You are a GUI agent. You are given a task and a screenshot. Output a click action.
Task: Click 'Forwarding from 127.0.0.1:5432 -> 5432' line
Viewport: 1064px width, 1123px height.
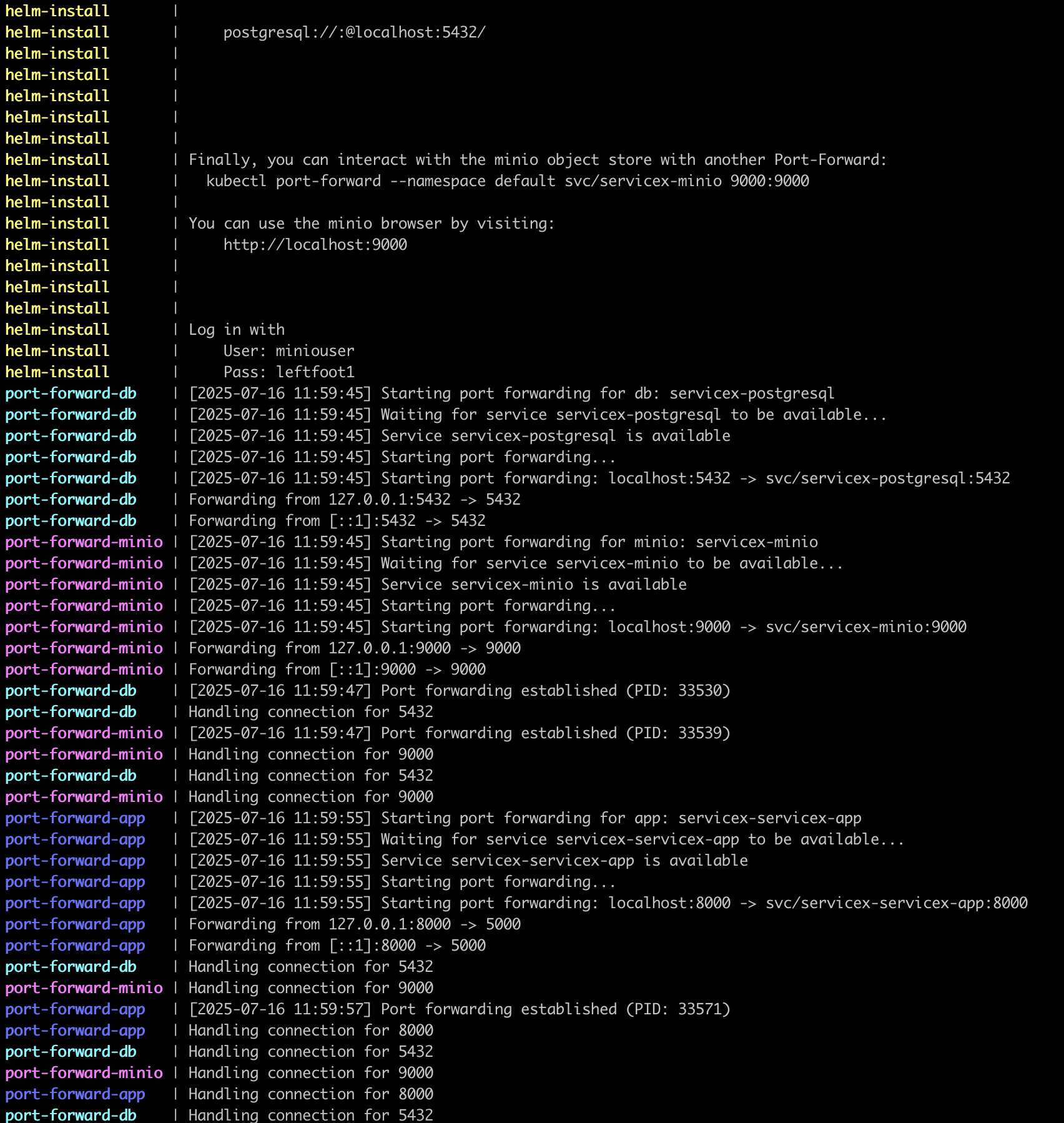coord(355,500)
